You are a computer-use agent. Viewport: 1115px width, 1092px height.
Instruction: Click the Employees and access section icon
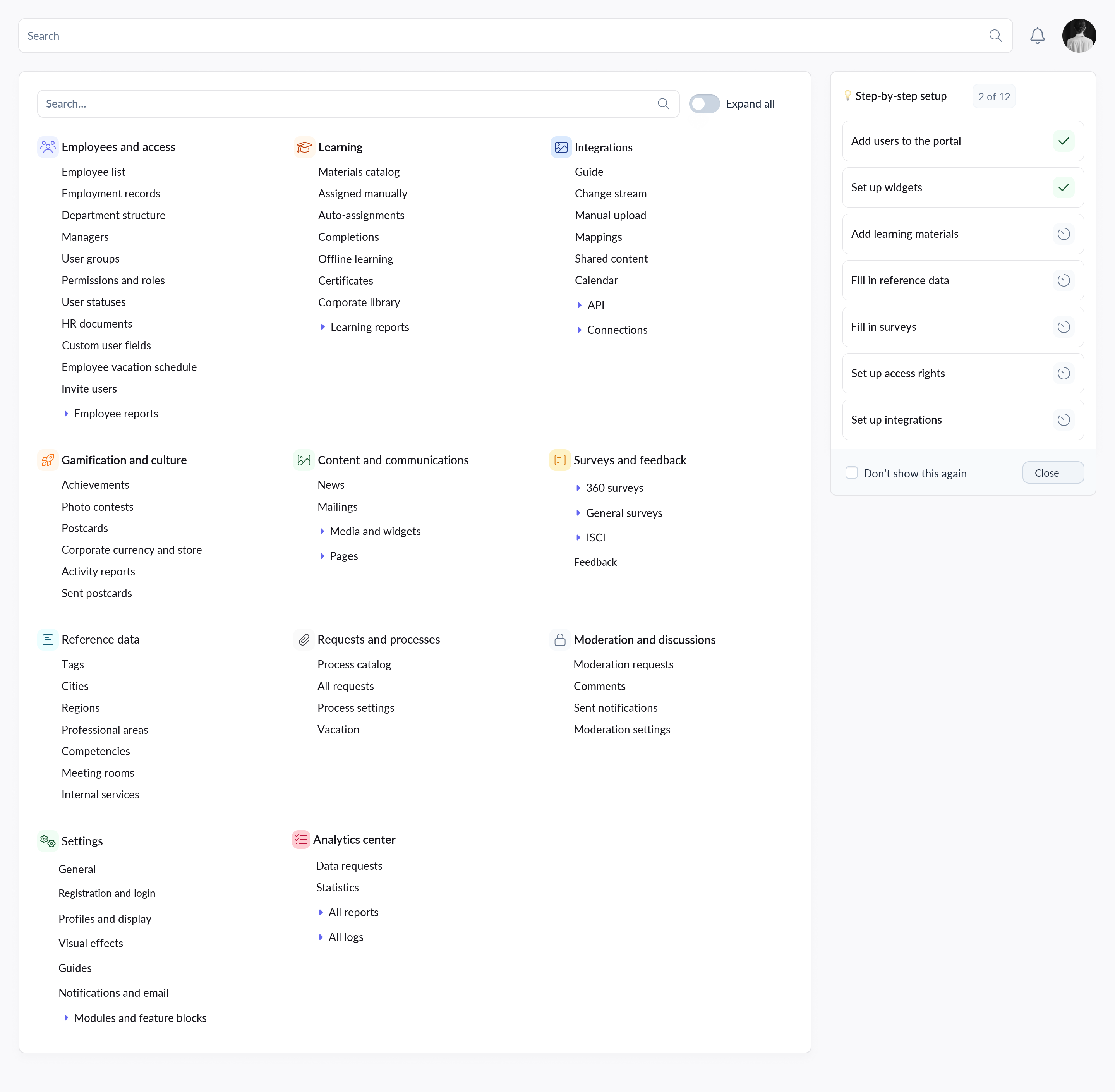[48, 147]
